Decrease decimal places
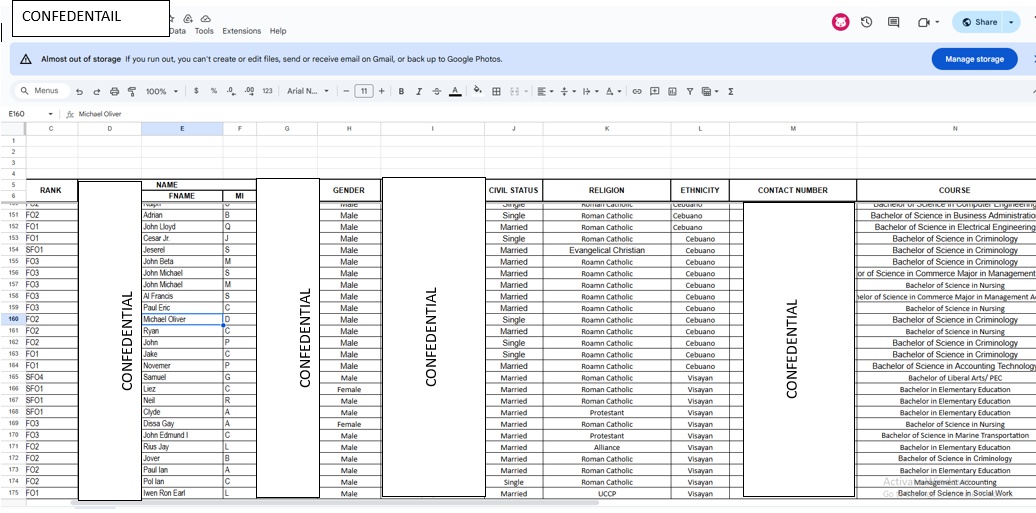Image resolution: width=1036 pixels, height=513 pixels. pos(231,91)
